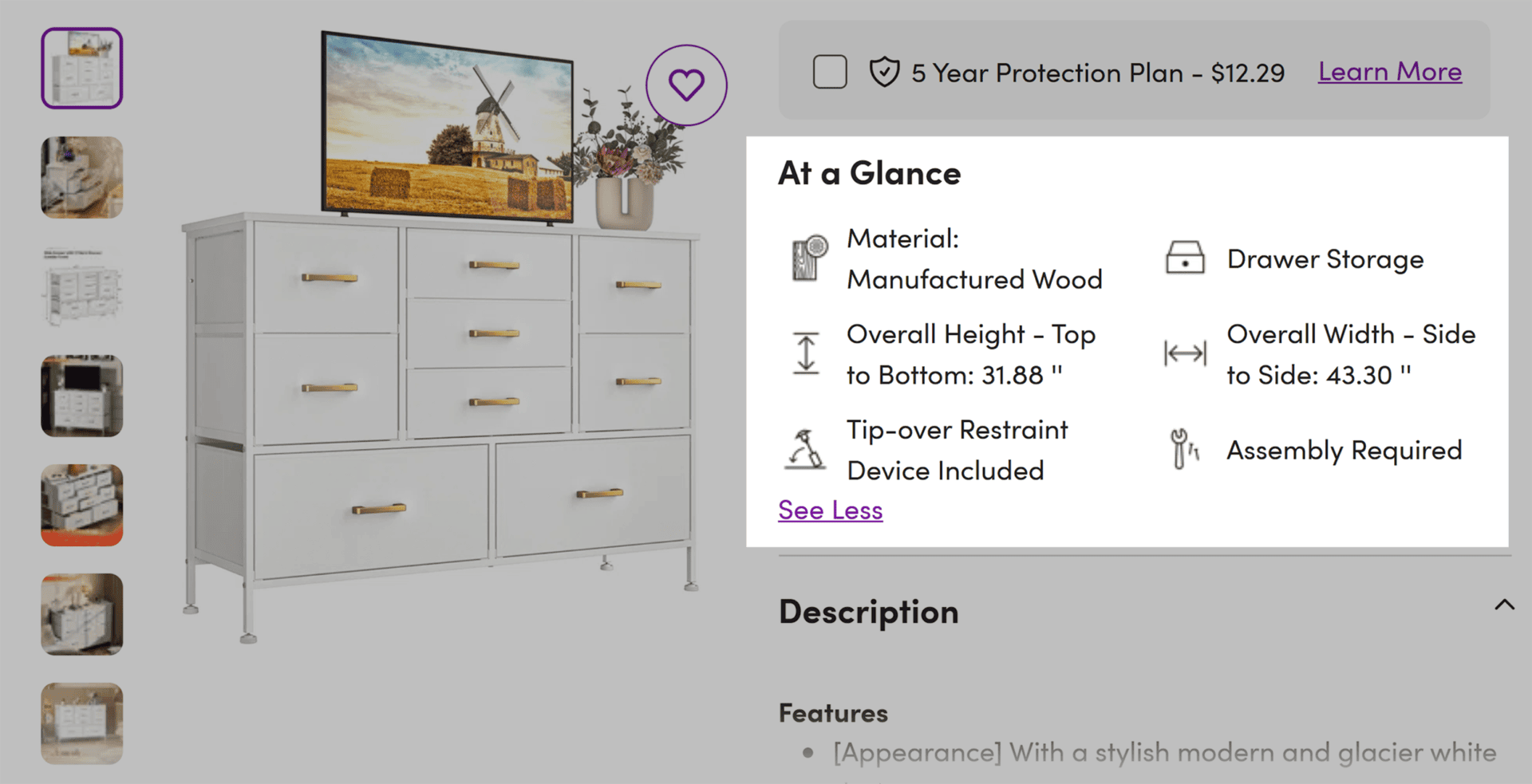Click the heart wishlist icon
This screenshot has height=784, width=1532.
click(686, 85)
